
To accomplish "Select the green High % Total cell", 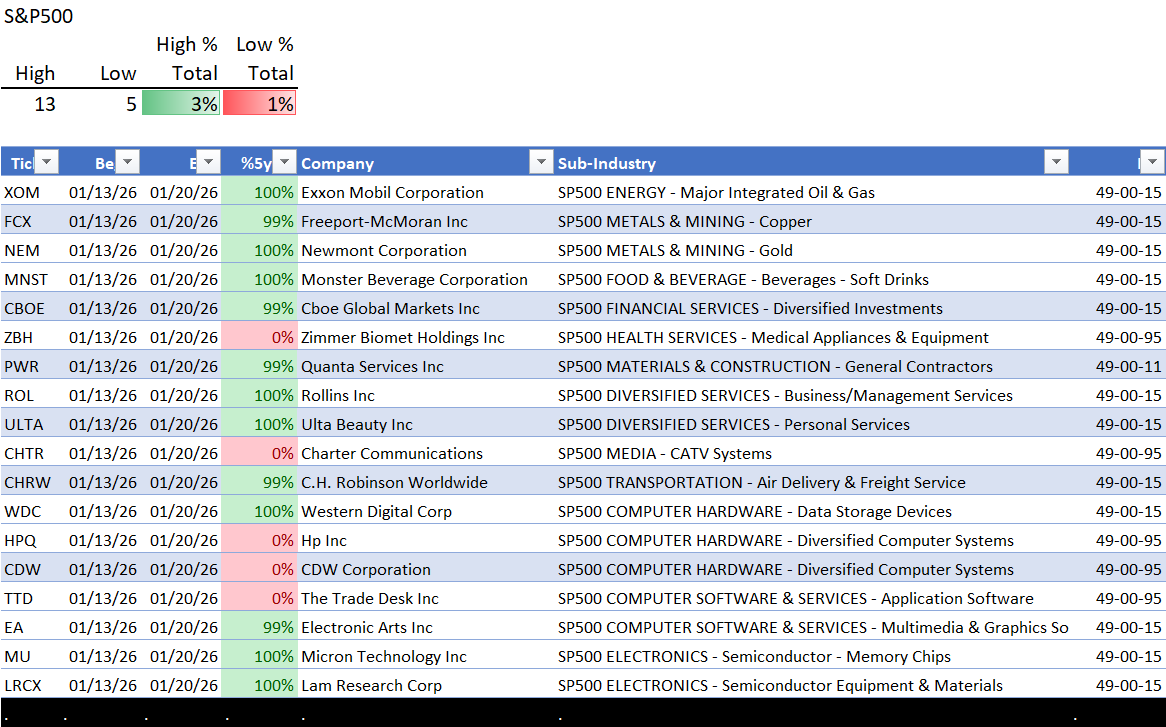I will tap(181, 103).
